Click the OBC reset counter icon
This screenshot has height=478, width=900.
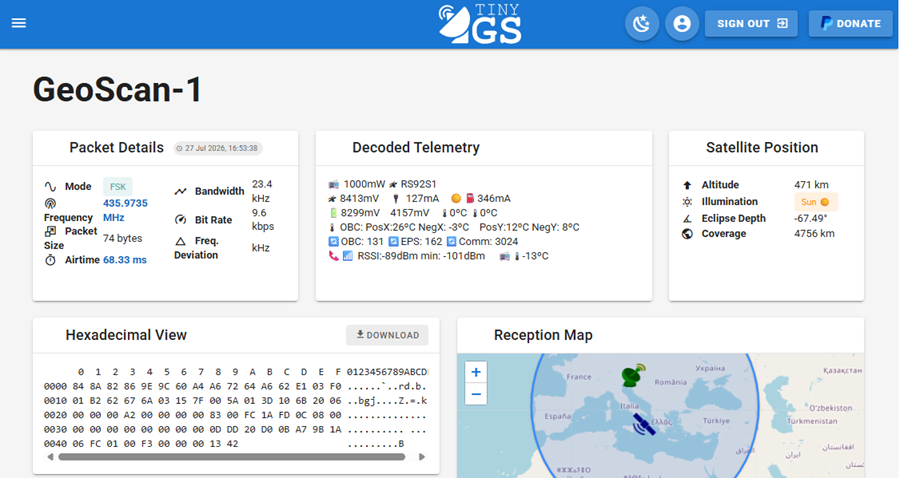point(333,242)
